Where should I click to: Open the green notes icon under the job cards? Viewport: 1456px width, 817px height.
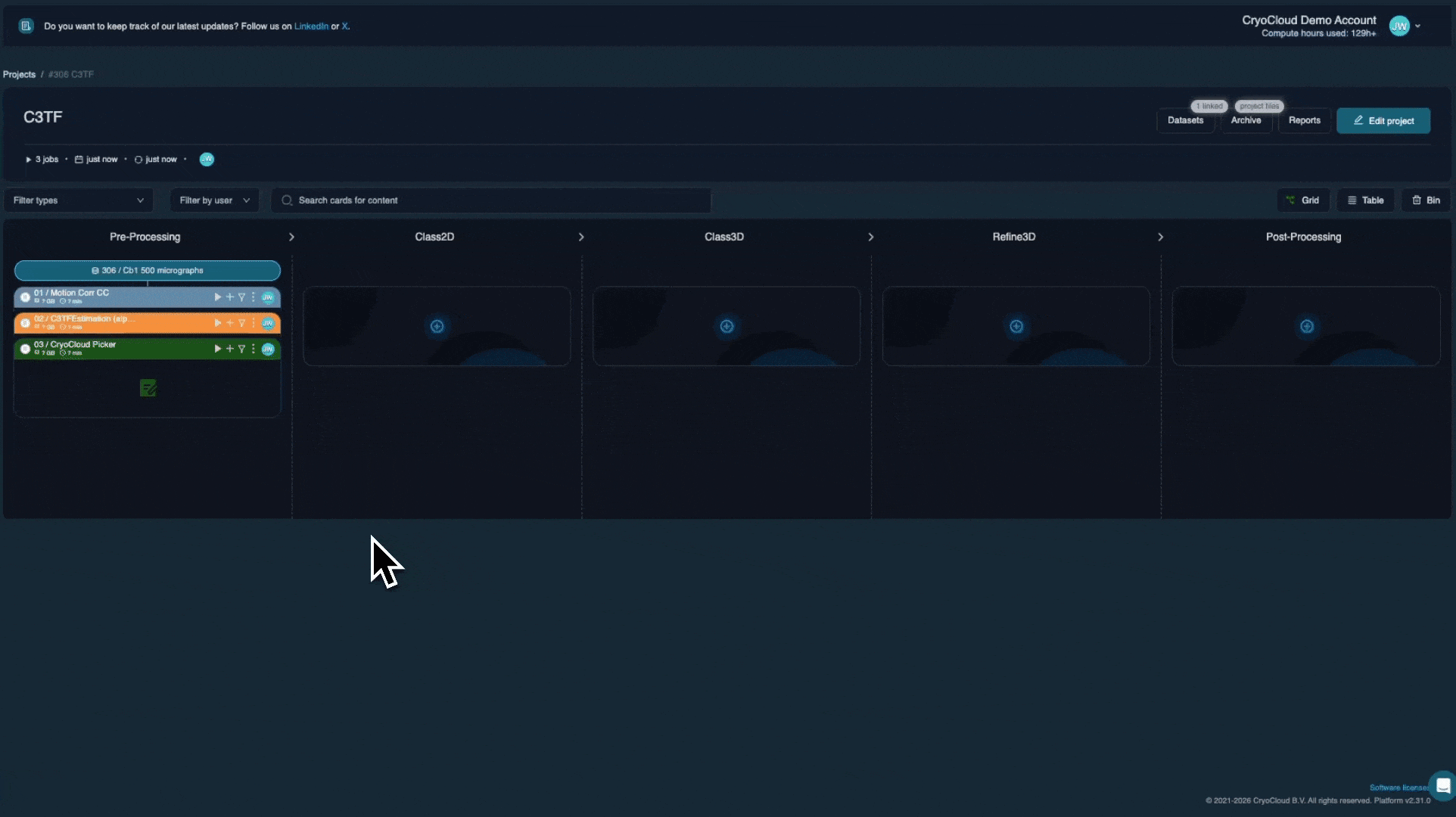click(x=148, y=388)
